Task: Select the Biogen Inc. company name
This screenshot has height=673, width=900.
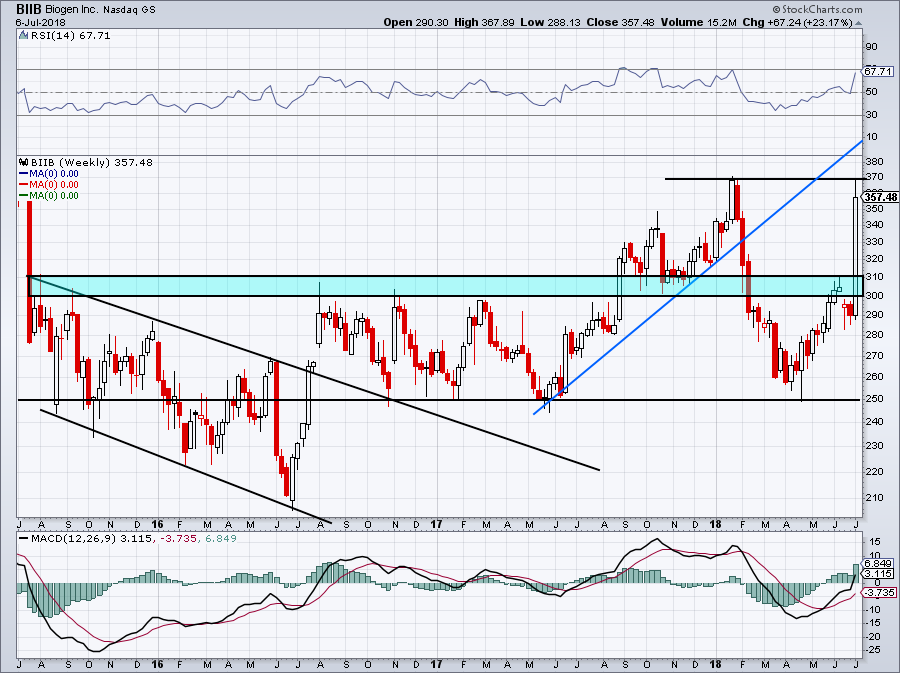Action: 73,10
